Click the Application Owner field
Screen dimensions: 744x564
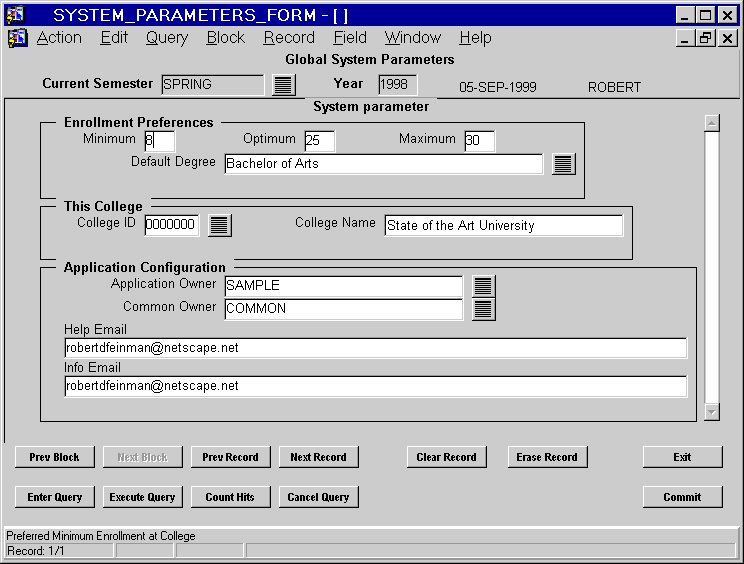pyautogui.click(x=344, y=286)
